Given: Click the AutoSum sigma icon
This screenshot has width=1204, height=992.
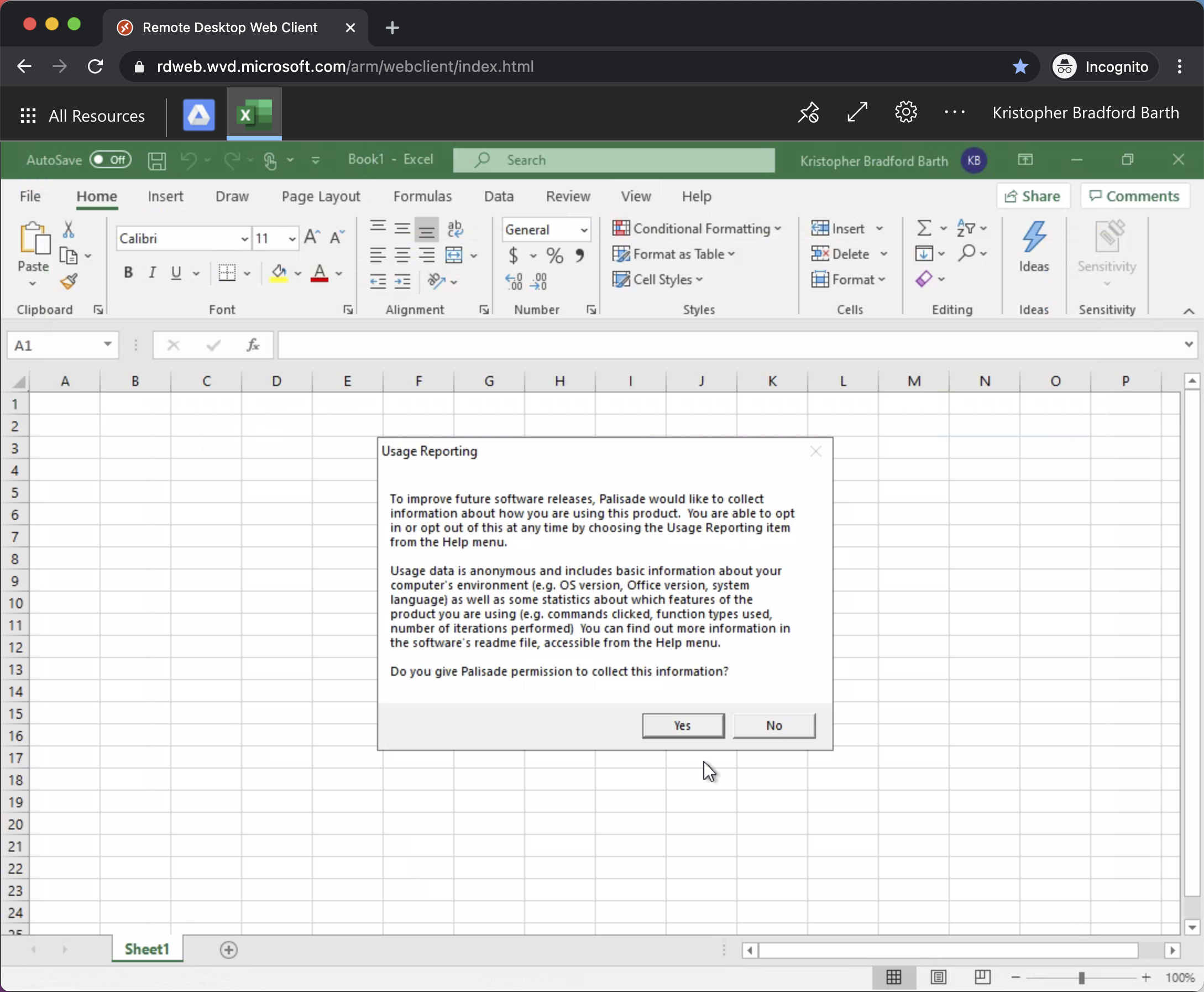Looking at the screenshot, I should point(924,228).
